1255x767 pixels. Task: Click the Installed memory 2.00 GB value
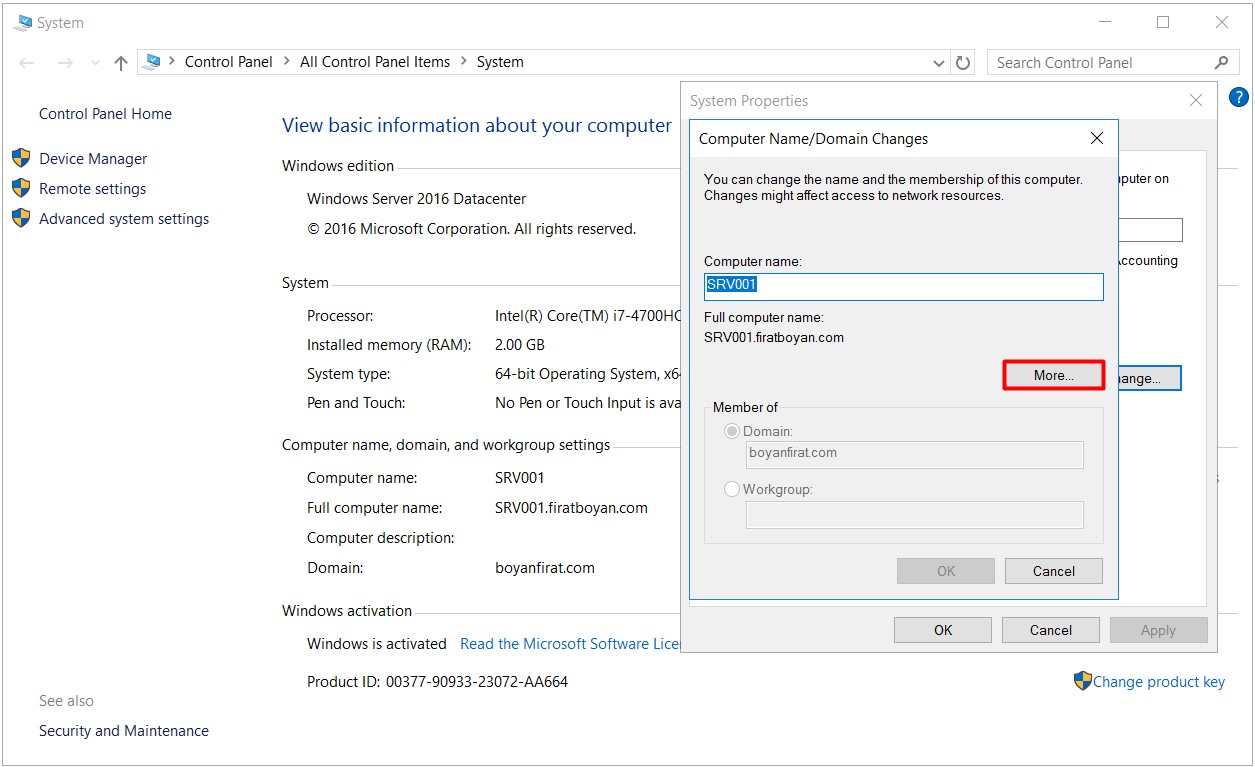[520, 345]
